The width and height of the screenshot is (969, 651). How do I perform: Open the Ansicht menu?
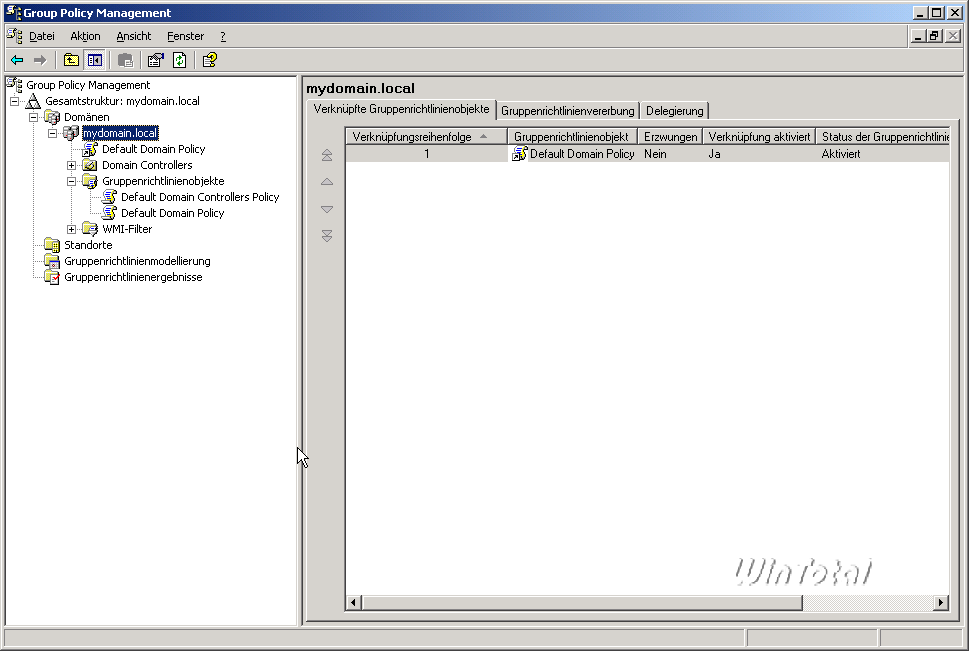click(133, 36)
